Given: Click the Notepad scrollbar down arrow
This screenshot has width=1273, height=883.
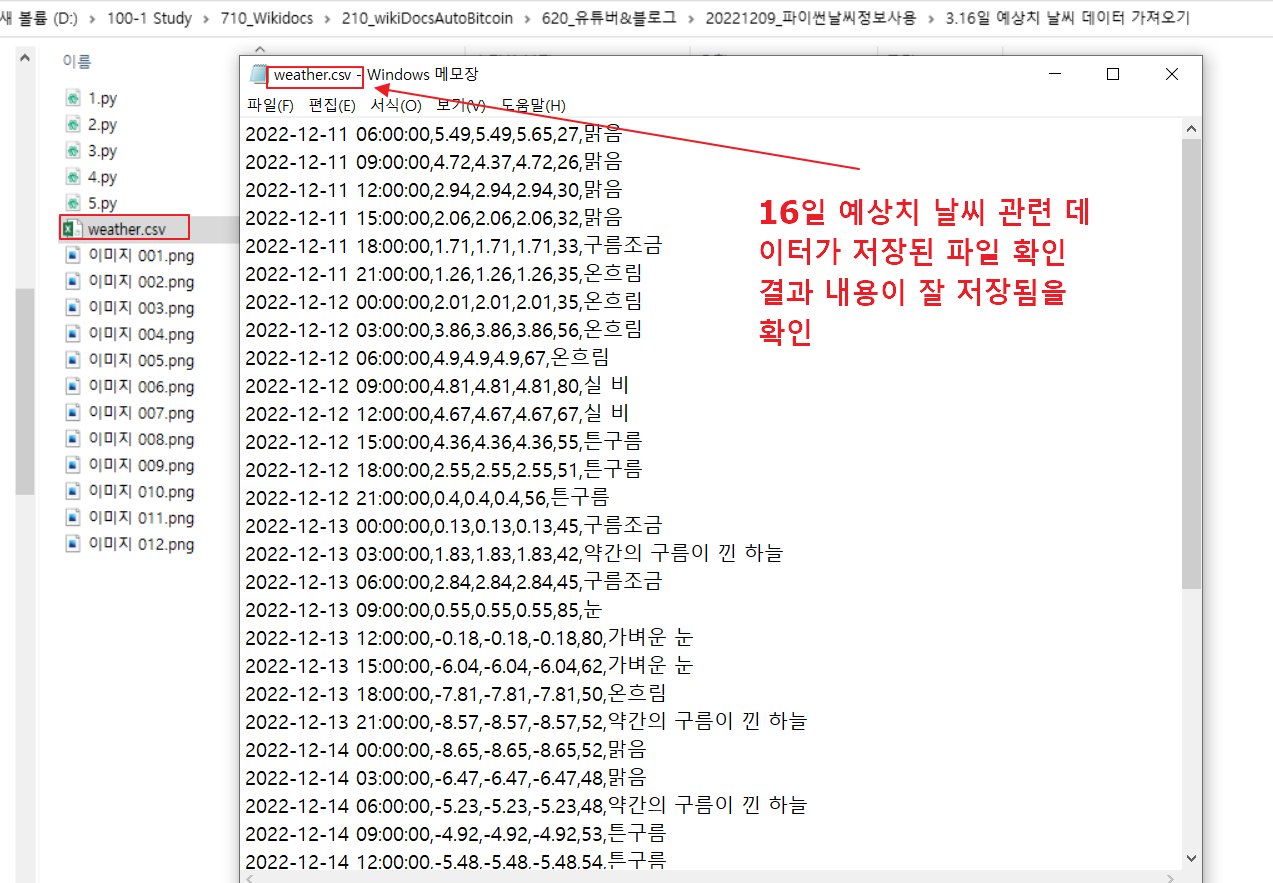Looking at the screenshot, I should 1191,857.
